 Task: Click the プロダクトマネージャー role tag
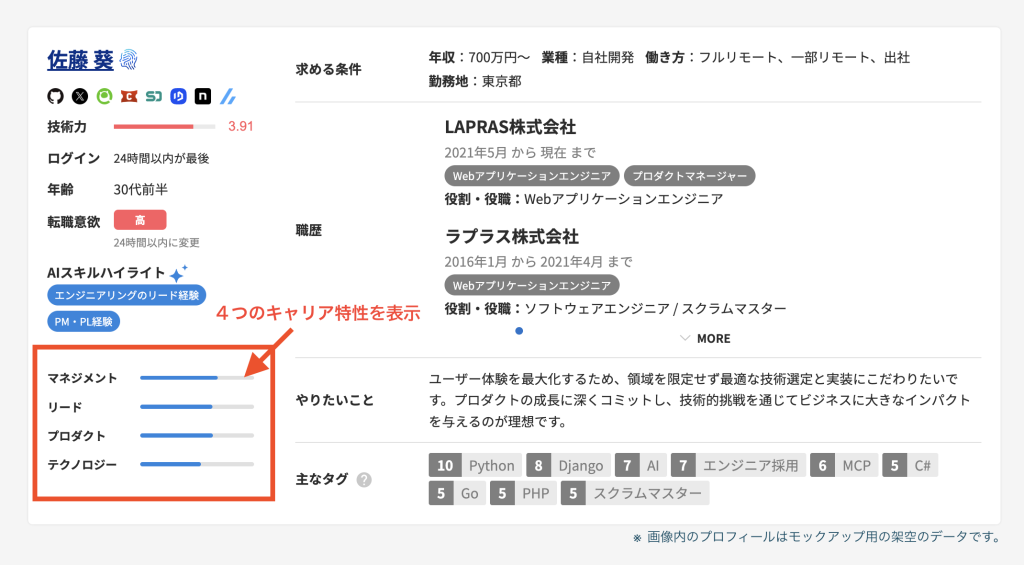[690, 176]
